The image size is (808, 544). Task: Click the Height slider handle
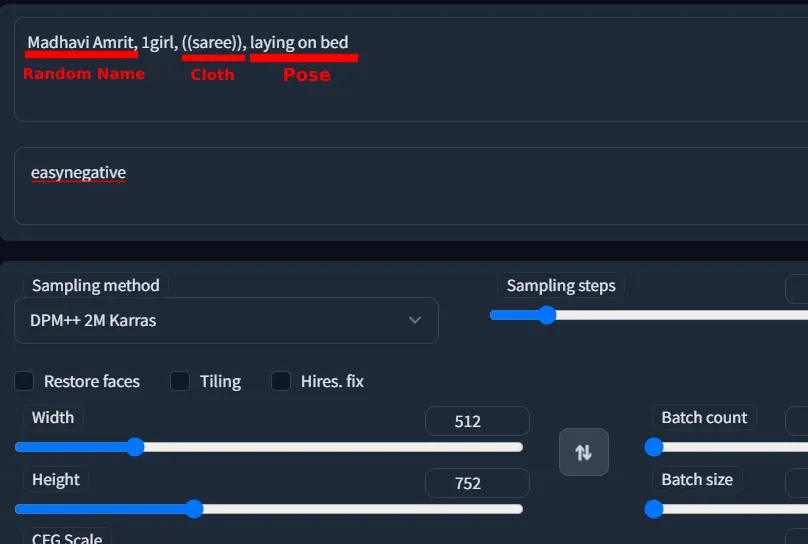coord(194,509)
